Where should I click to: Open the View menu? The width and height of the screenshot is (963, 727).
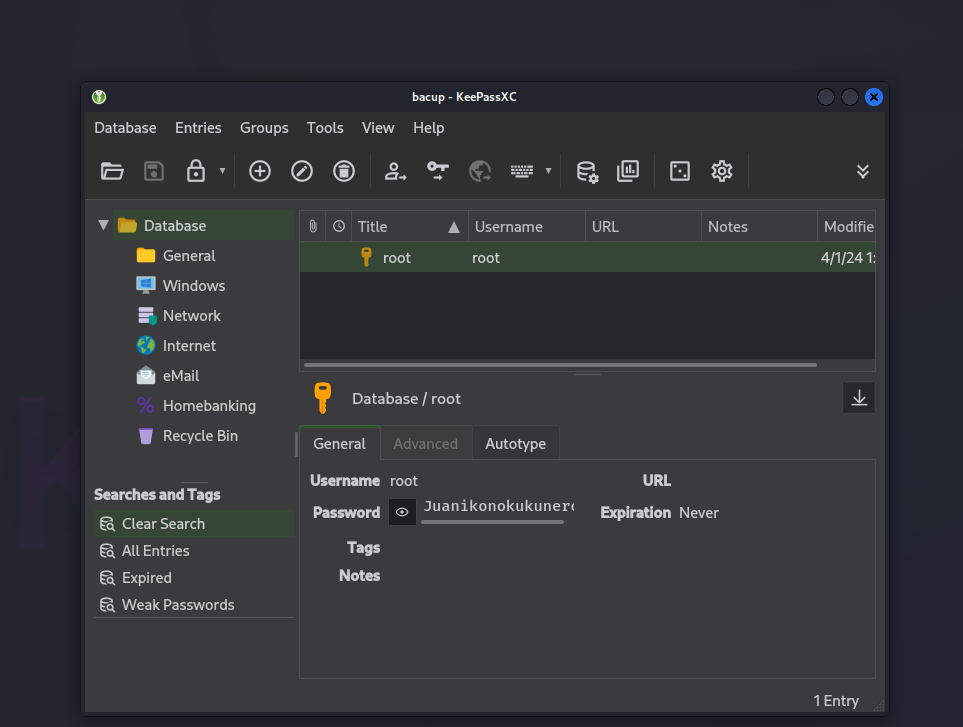pyautogui.click(x=378, y=128)
